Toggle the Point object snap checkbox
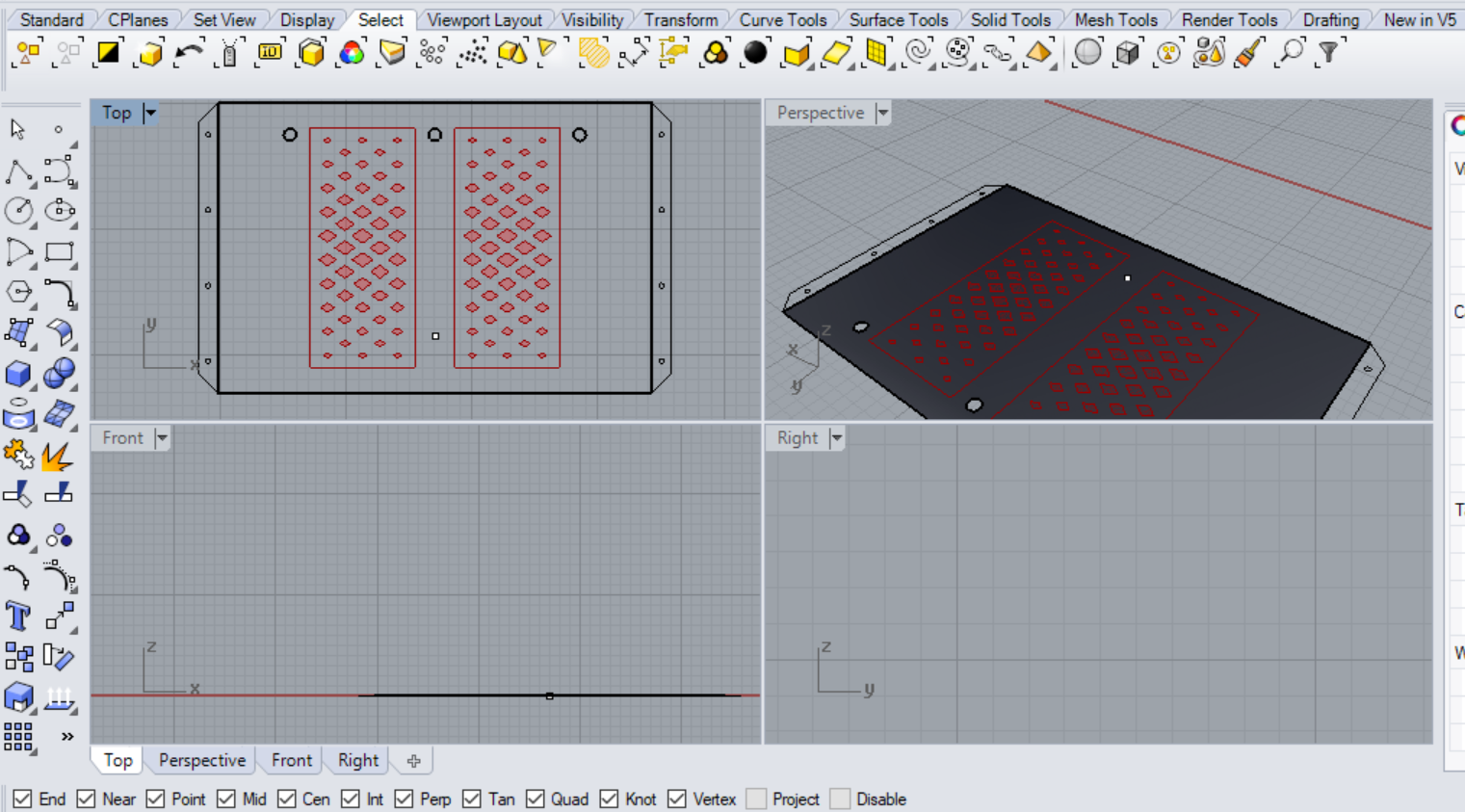Screen dimensions: 1465x812 pyautogui.click(x=155, y=799)
